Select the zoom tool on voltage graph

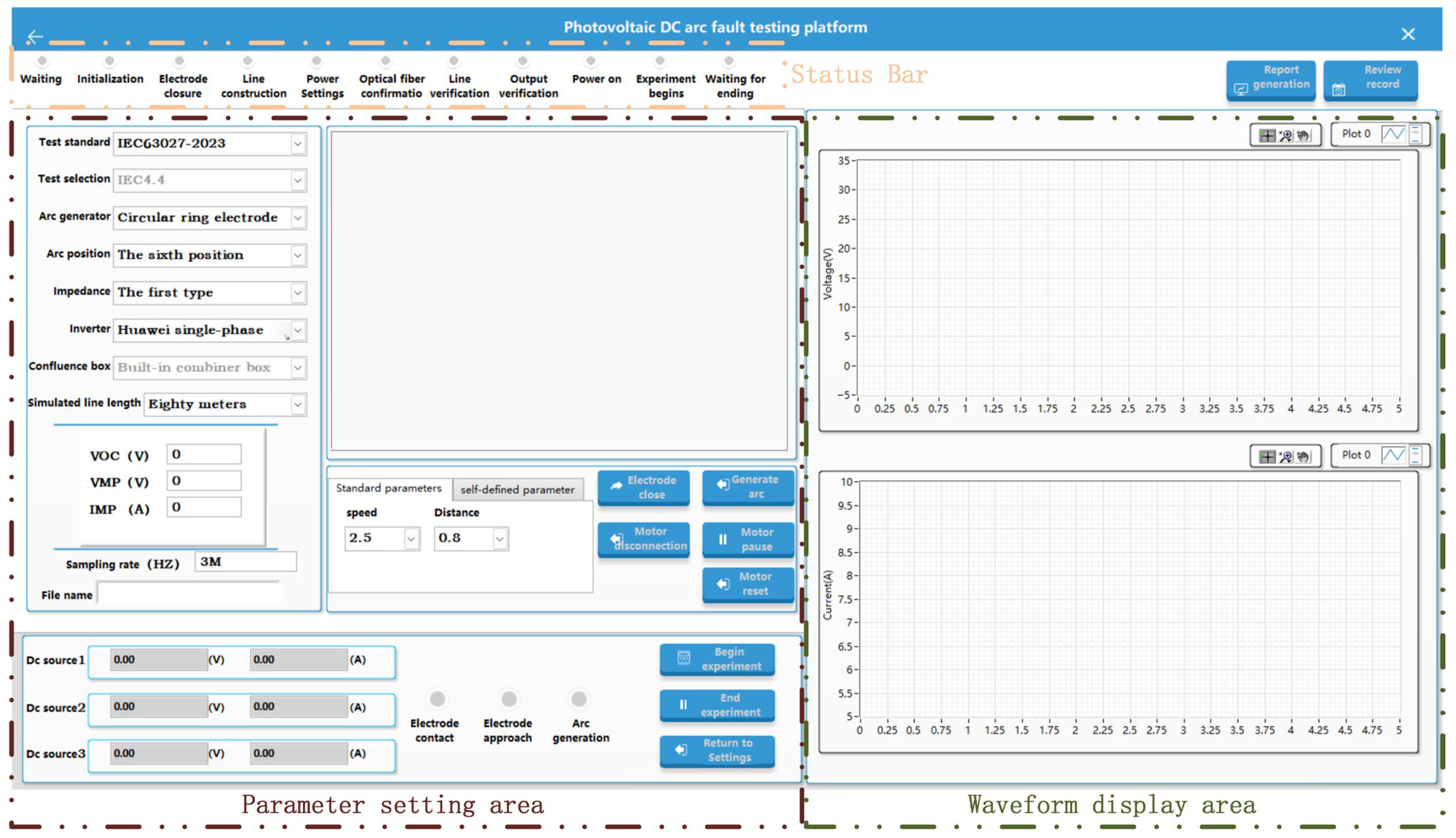coord(1286,135)
